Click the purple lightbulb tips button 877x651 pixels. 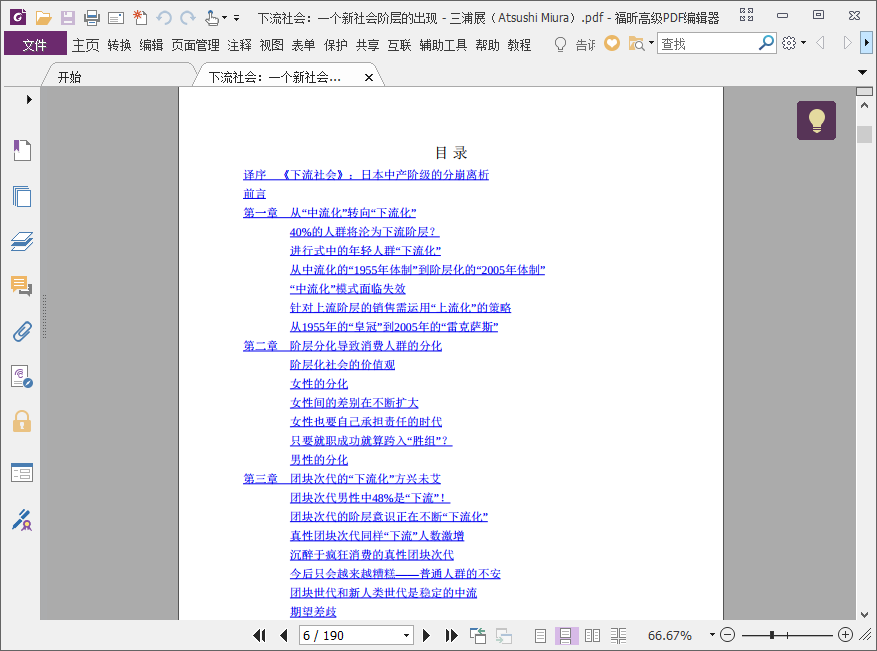(816, 120)
